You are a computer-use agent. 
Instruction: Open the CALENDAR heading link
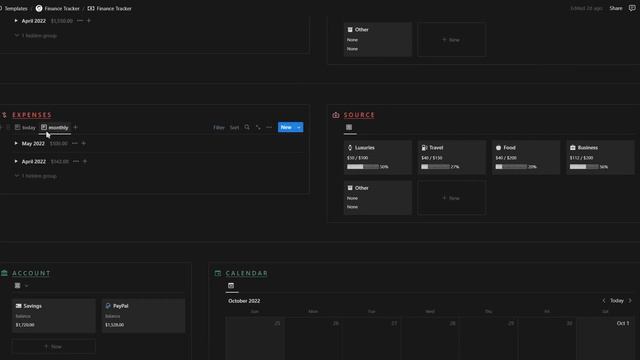coord(247,273)
